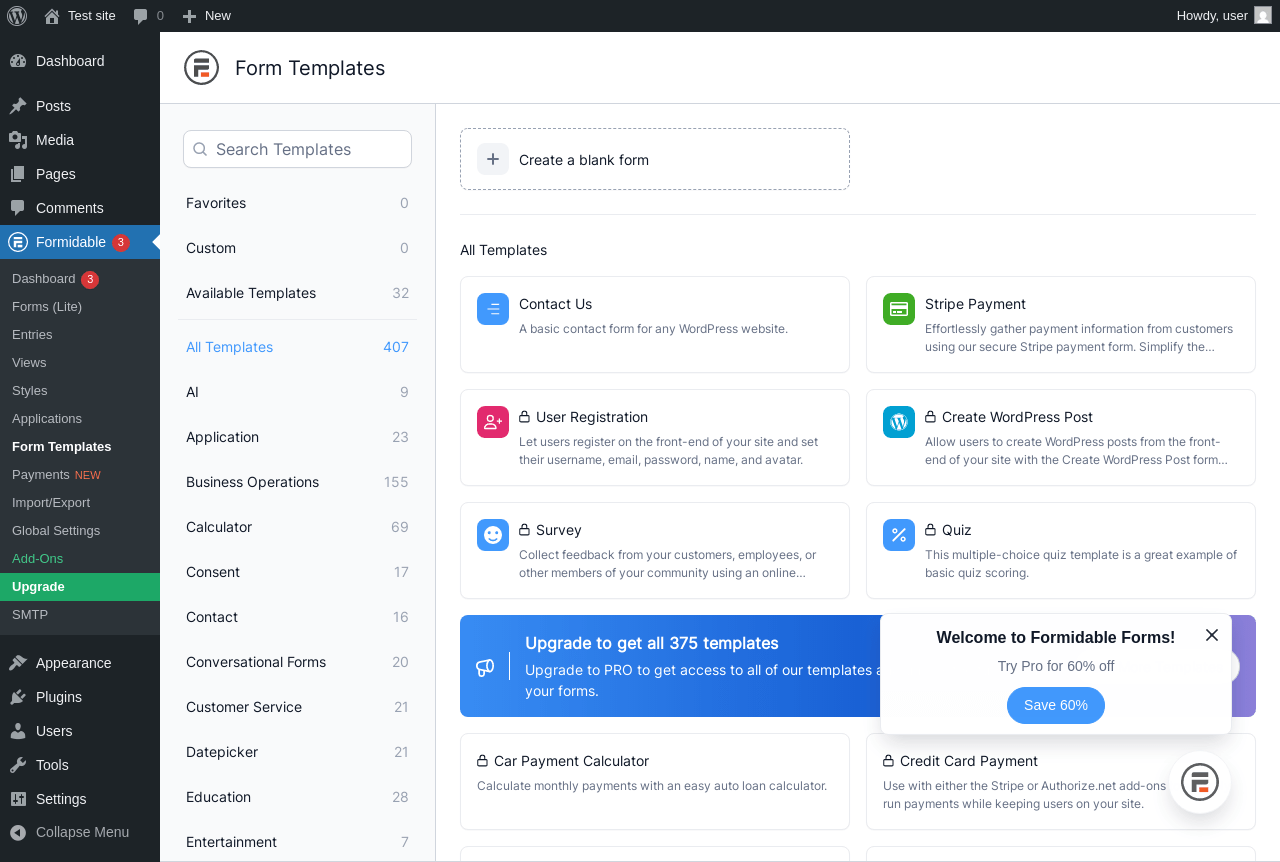Open Car Payment Calculator template
The width and height of the screenshot is (1280, 862).
pos(655,781)
